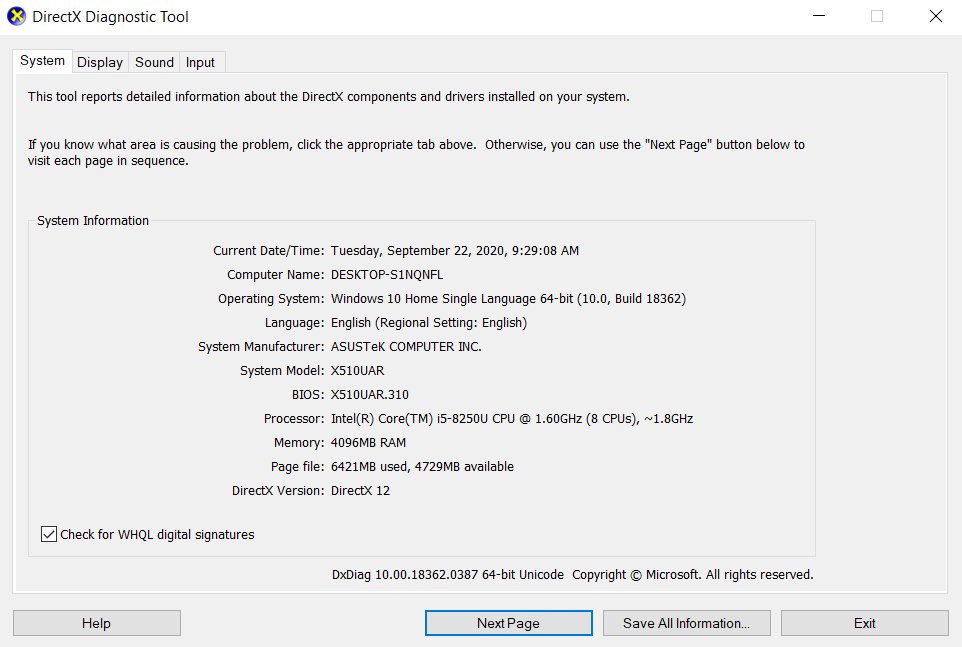Click the Next Page button
Screen dimensions: 962x647
pos(508,623)
